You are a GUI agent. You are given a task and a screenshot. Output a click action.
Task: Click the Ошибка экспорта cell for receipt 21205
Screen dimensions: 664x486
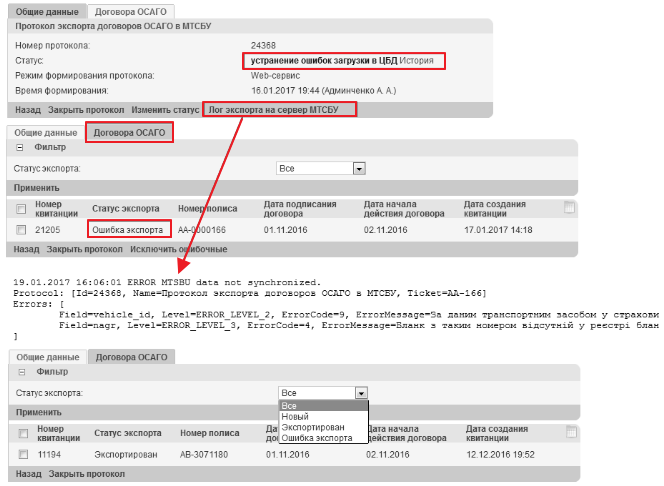click(x=127, y=230)
